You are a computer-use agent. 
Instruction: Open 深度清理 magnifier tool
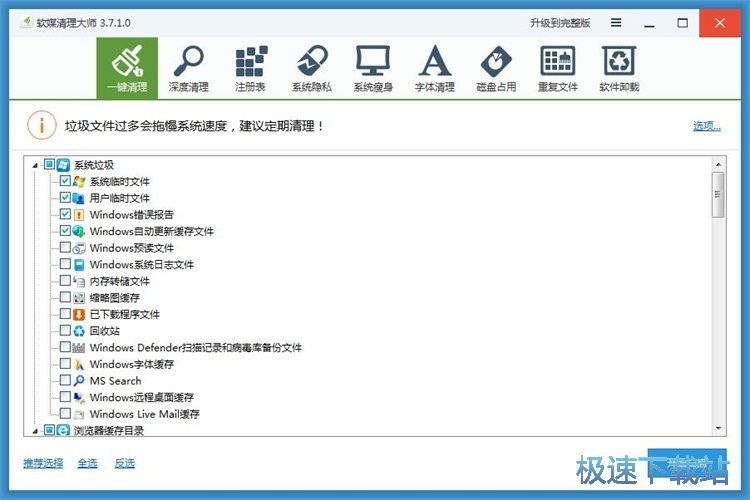point(188,68)
